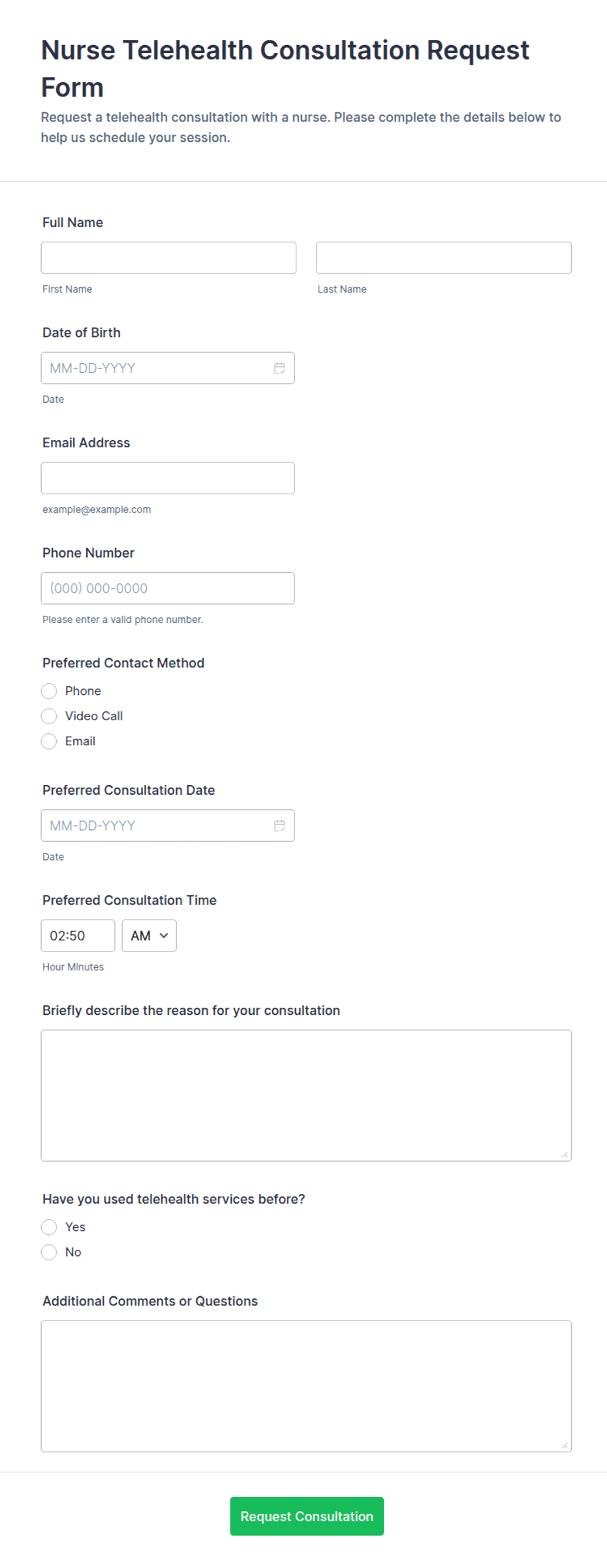Click the Preferred Consultation Date field

tap(168, 826)
